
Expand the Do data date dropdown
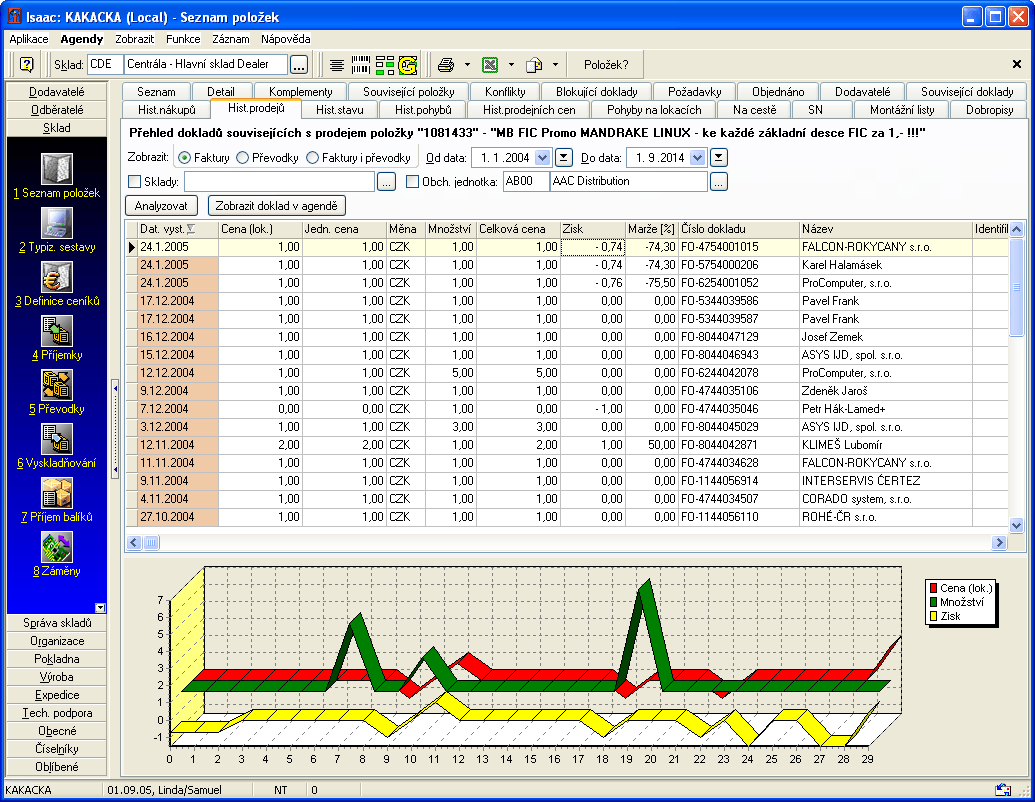697,158
